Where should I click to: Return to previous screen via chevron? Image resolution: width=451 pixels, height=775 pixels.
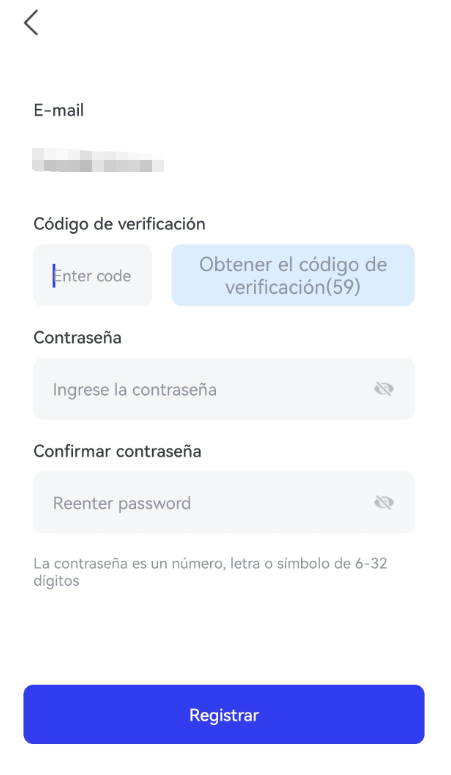click(31, 23)
